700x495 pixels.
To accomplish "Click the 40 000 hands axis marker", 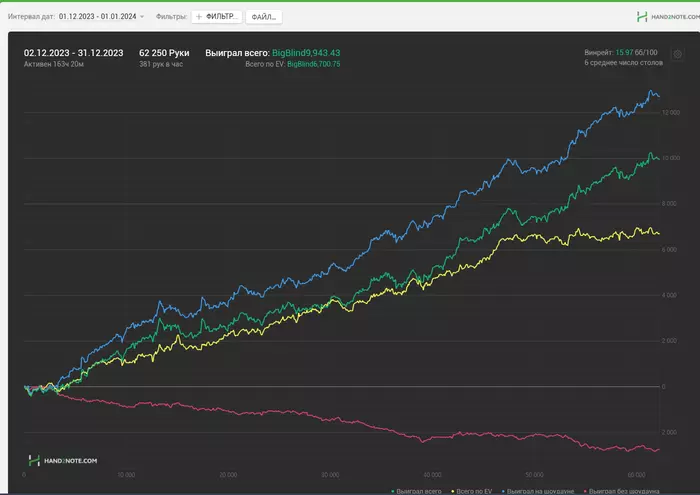I will pyautogui.click(x=432, y=475).
